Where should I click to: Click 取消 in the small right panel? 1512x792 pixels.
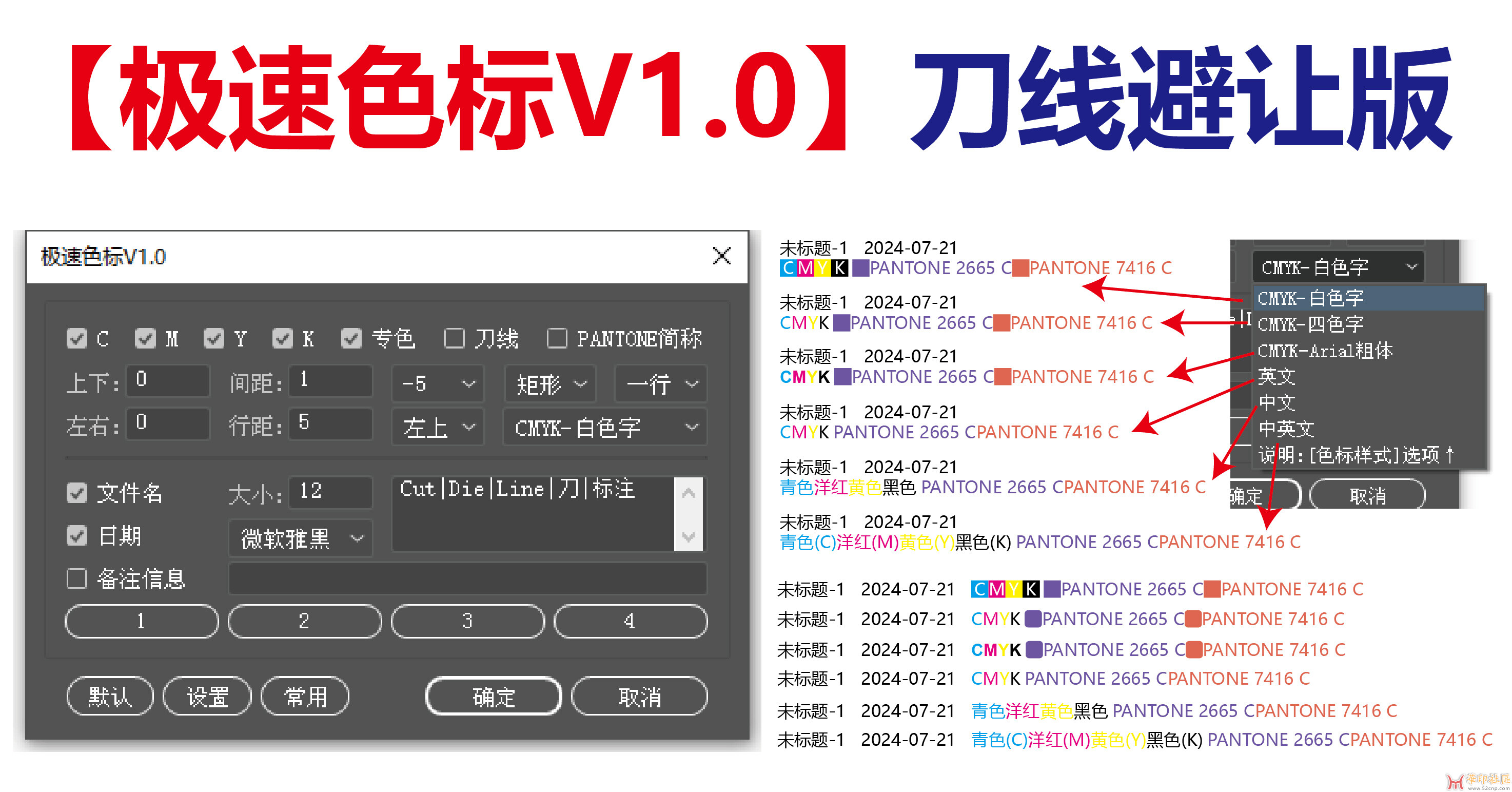(x=1367, y=495)
